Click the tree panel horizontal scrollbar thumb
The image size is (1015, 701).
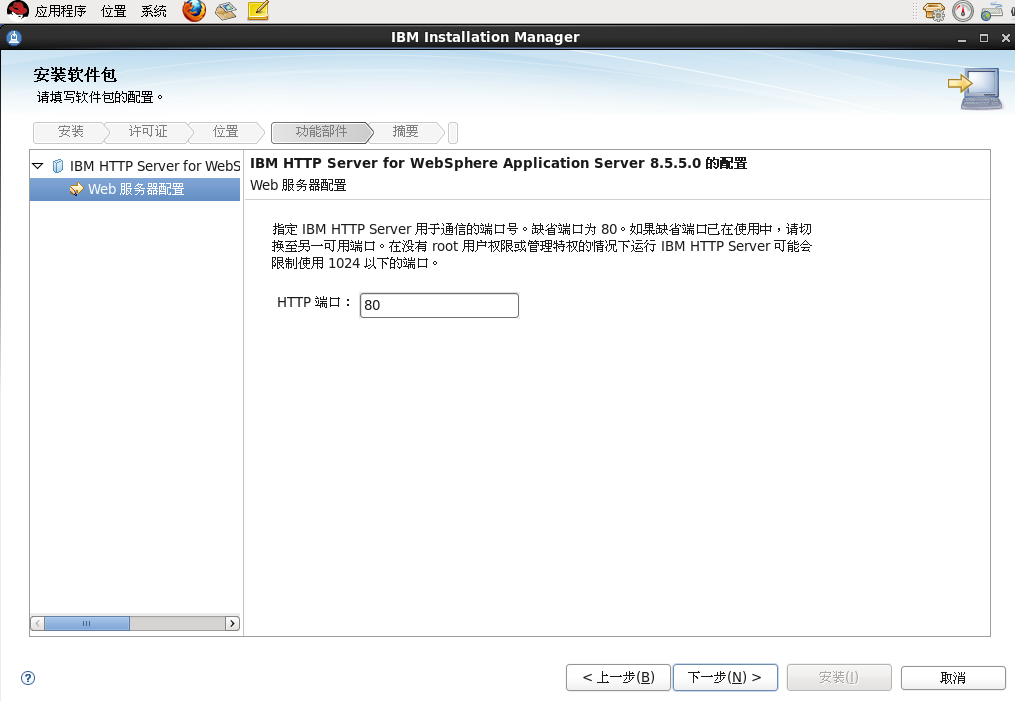[87, 623]
